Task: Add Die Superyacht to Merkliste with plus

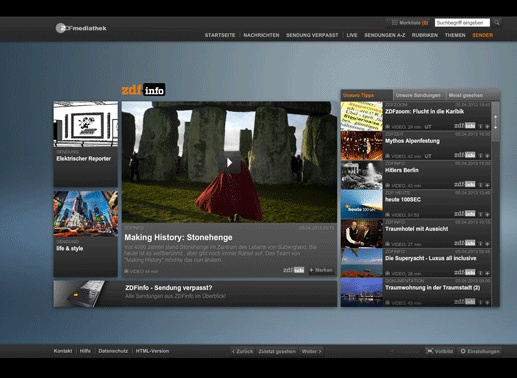Action: click(x=487, y=273)
